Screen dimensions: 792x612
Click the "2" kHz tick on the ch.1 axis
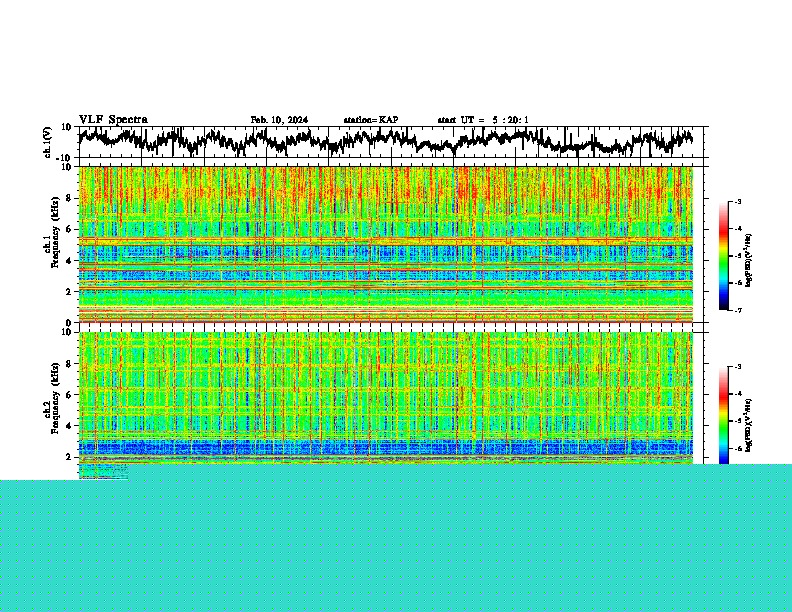(x=69, y=291)
